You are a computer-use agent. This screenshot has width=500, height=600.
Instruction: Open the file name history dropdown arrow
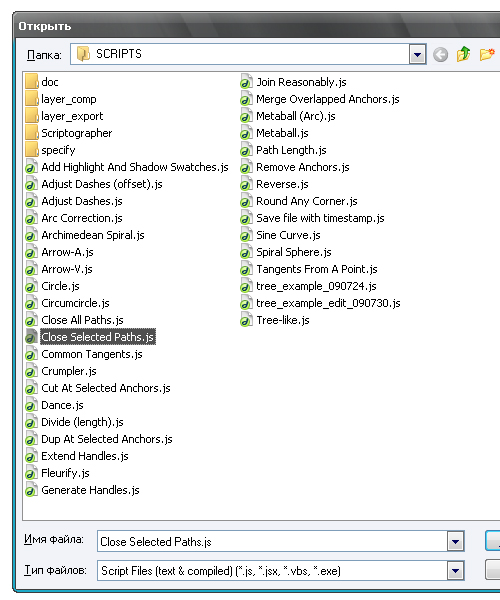(455, 541)
